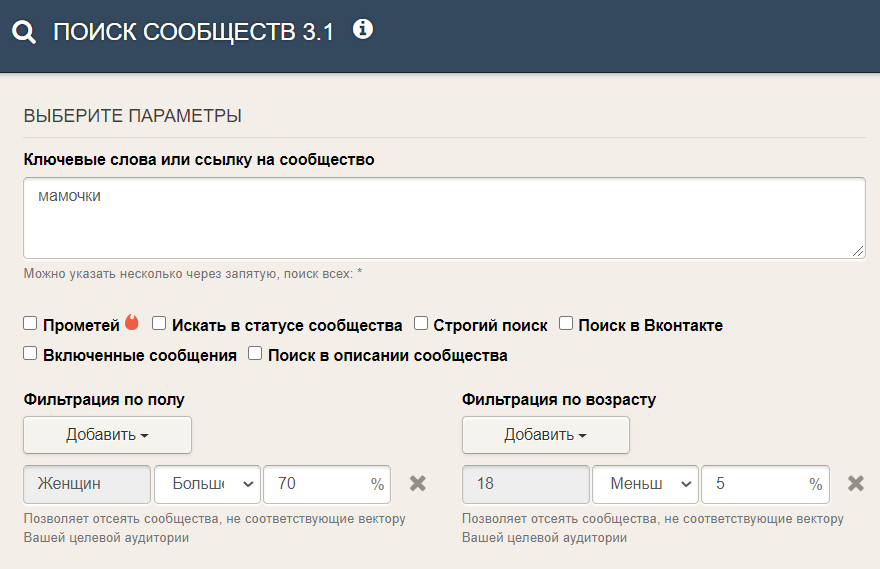The image size is (880, 569).
Task: Enable the Прометей checkbox
Action: 30,324
